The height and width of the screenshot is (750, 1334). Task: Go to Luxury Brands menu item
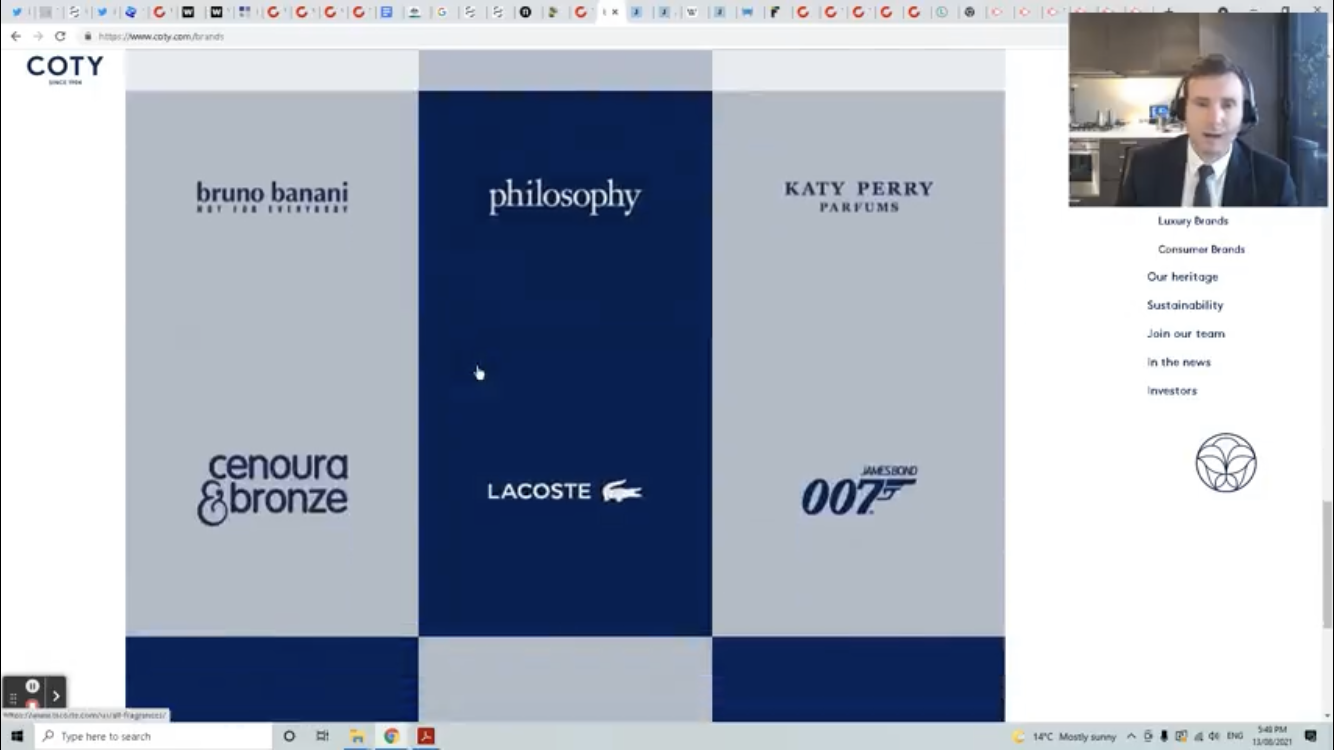click(x=1193, y=221)
